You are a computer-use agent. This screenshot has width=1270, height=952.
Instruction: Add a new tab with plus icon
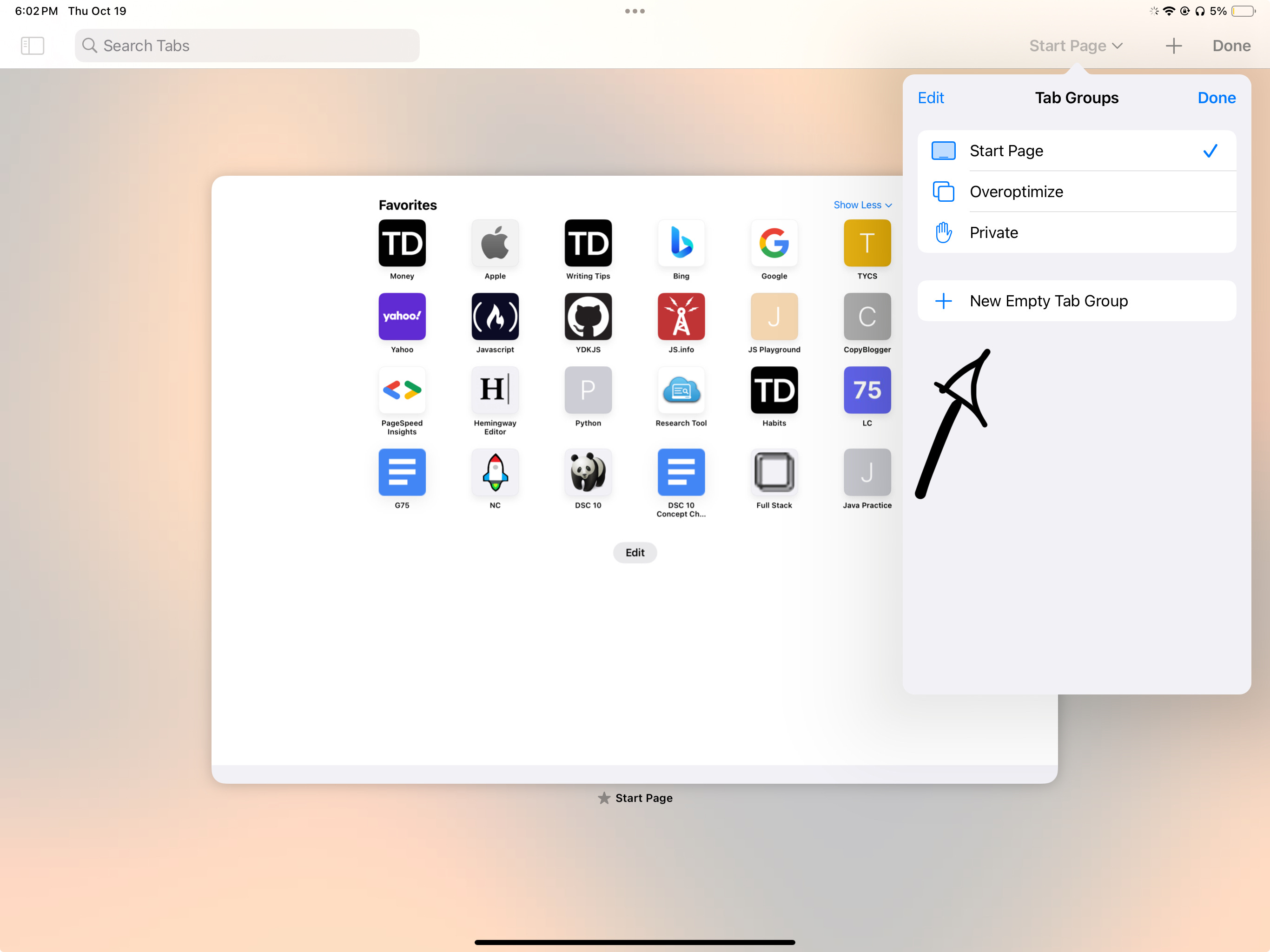point(1174,46)
